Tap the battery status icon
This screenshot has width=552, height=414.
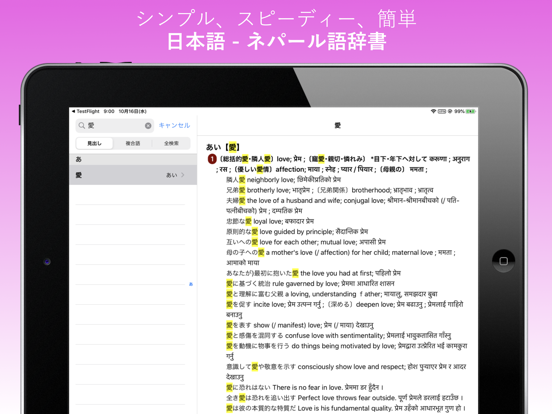point(471,111)
